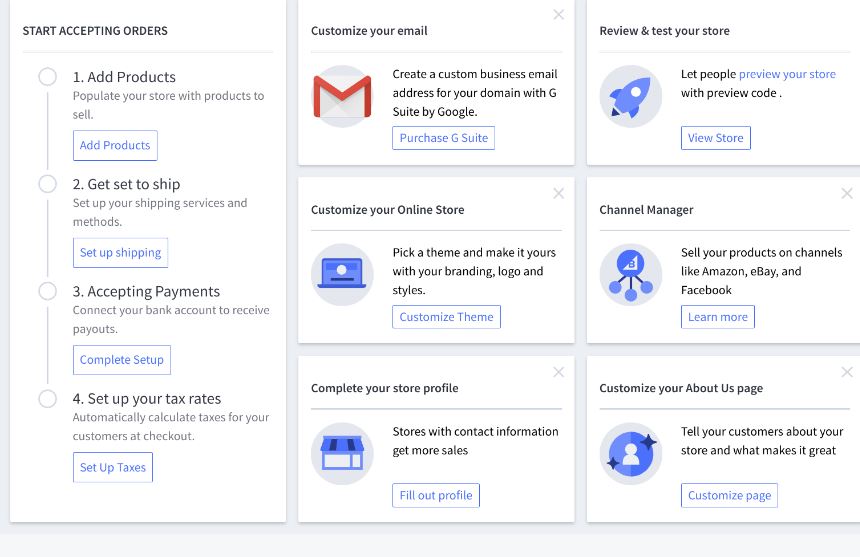860x557 pixels.
Task: Click 'Connect your bank account' description
Action: (171, 320)
